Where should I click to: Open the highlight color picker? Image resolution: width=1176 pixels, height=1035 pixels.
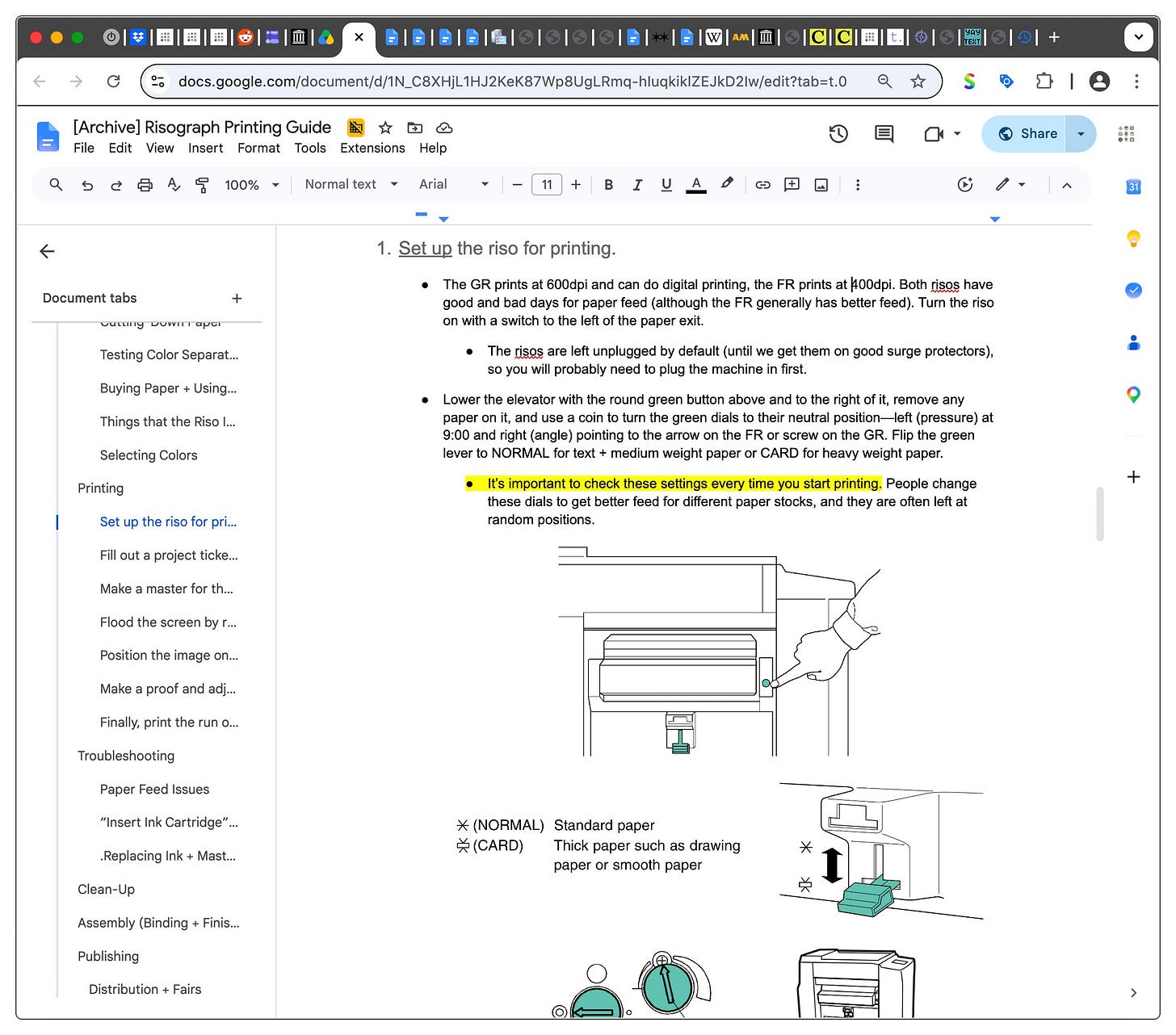click(727, 185)
